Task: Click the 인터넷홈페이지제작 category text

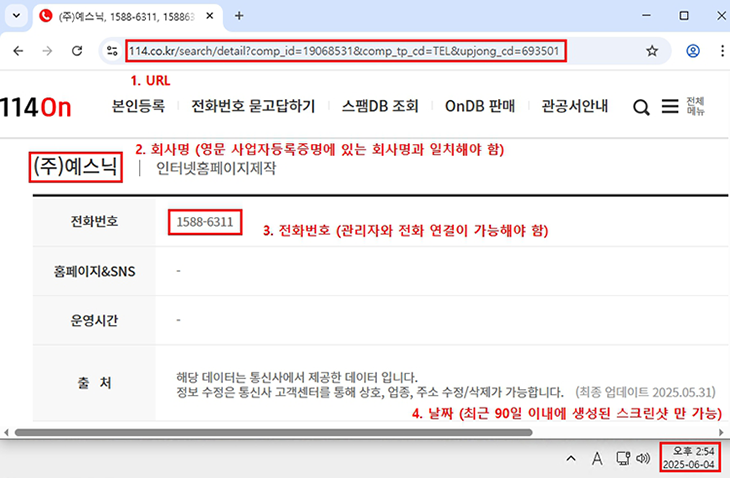Action: 216,168
